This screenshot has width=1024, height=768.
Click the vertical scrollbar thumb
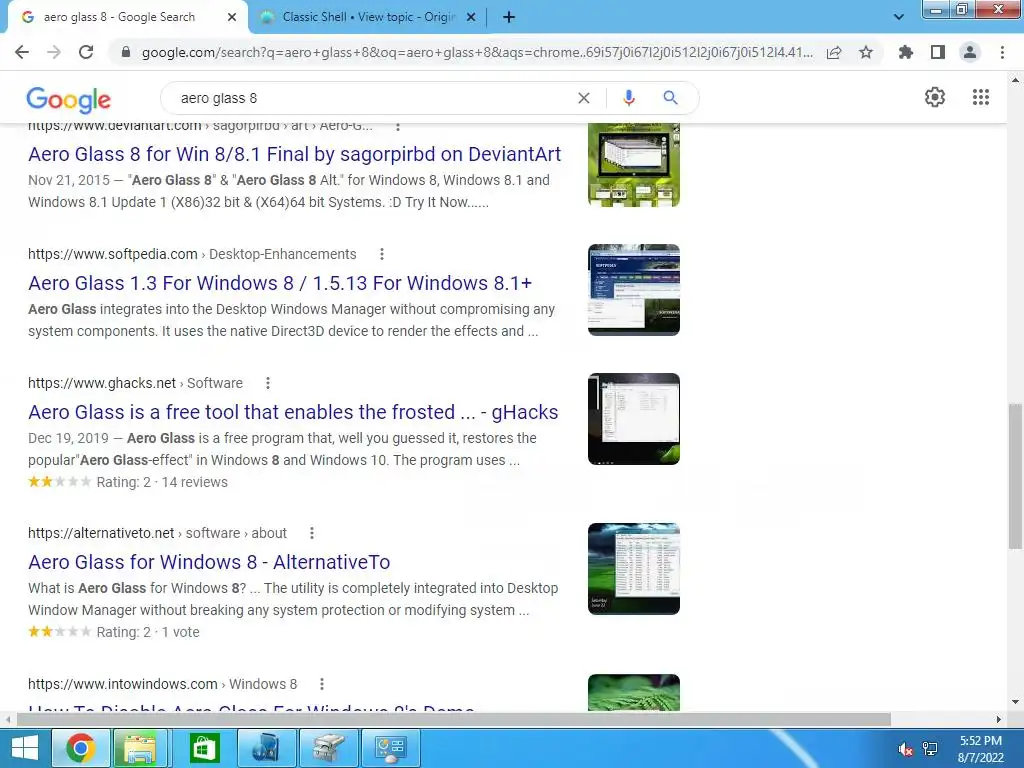tap(1015, 477)
